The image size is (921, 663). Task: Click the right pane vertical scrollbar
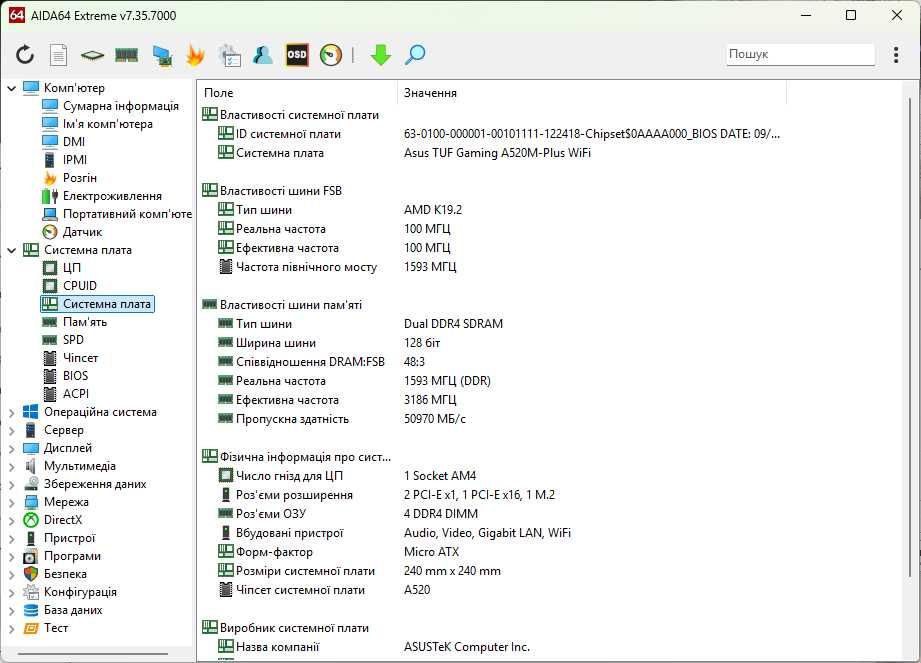910,338
